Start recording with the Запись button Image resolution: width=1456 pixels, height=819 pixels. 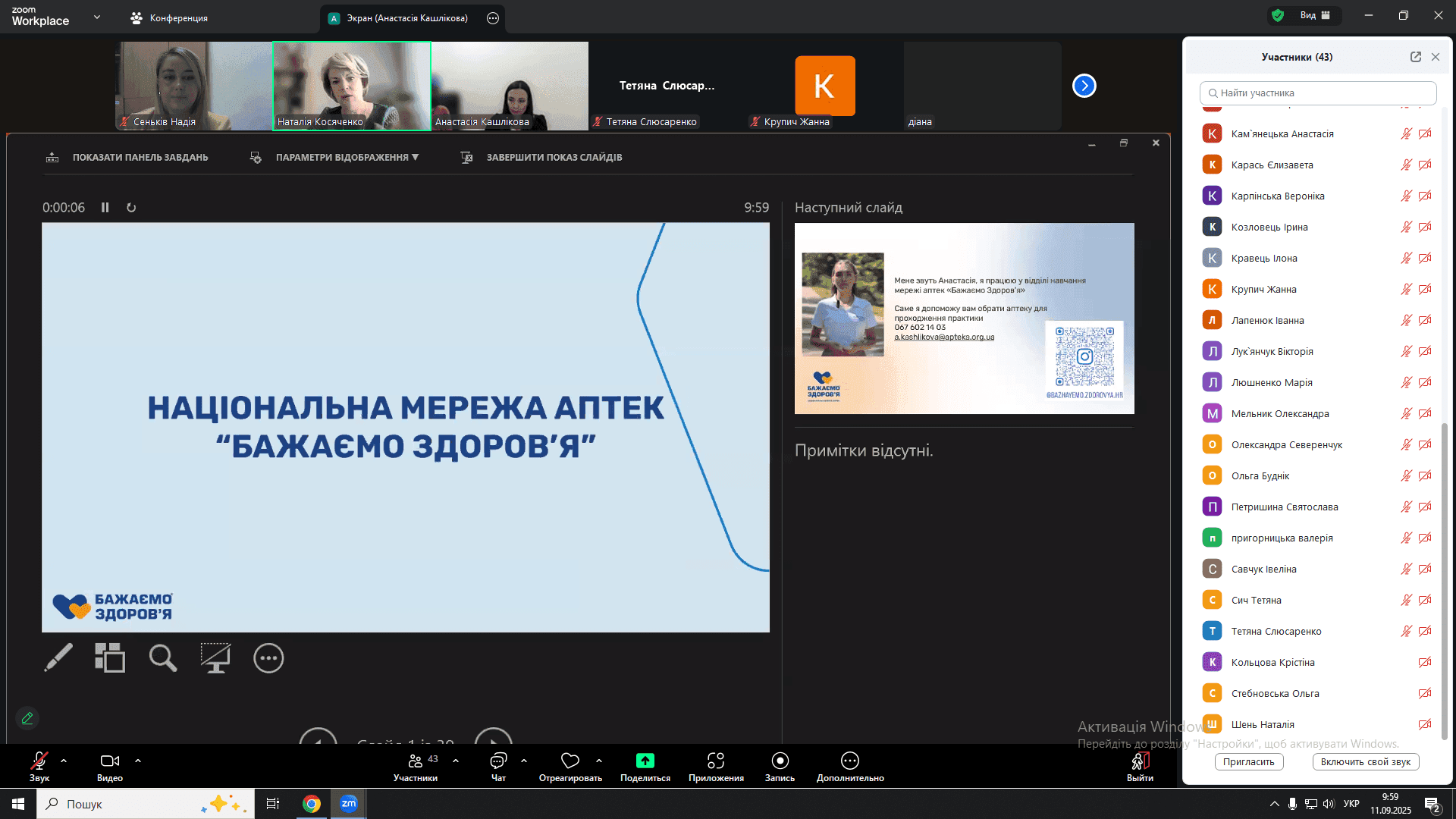pos(780,766)
